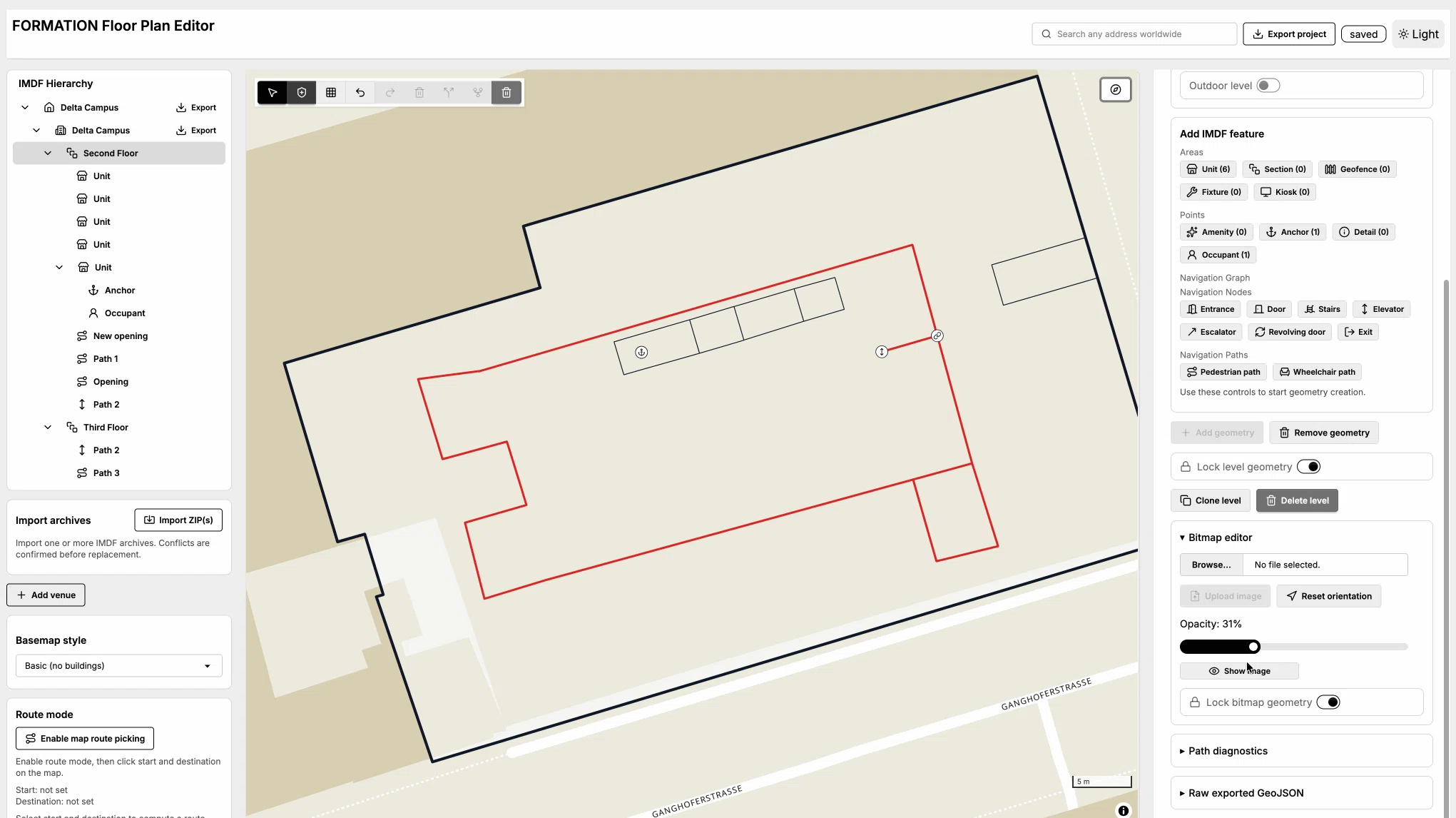Image resolution: width=1456 pixels, height=818 pixels.
Task: Click Delete level button
Action: (1297, 500)
